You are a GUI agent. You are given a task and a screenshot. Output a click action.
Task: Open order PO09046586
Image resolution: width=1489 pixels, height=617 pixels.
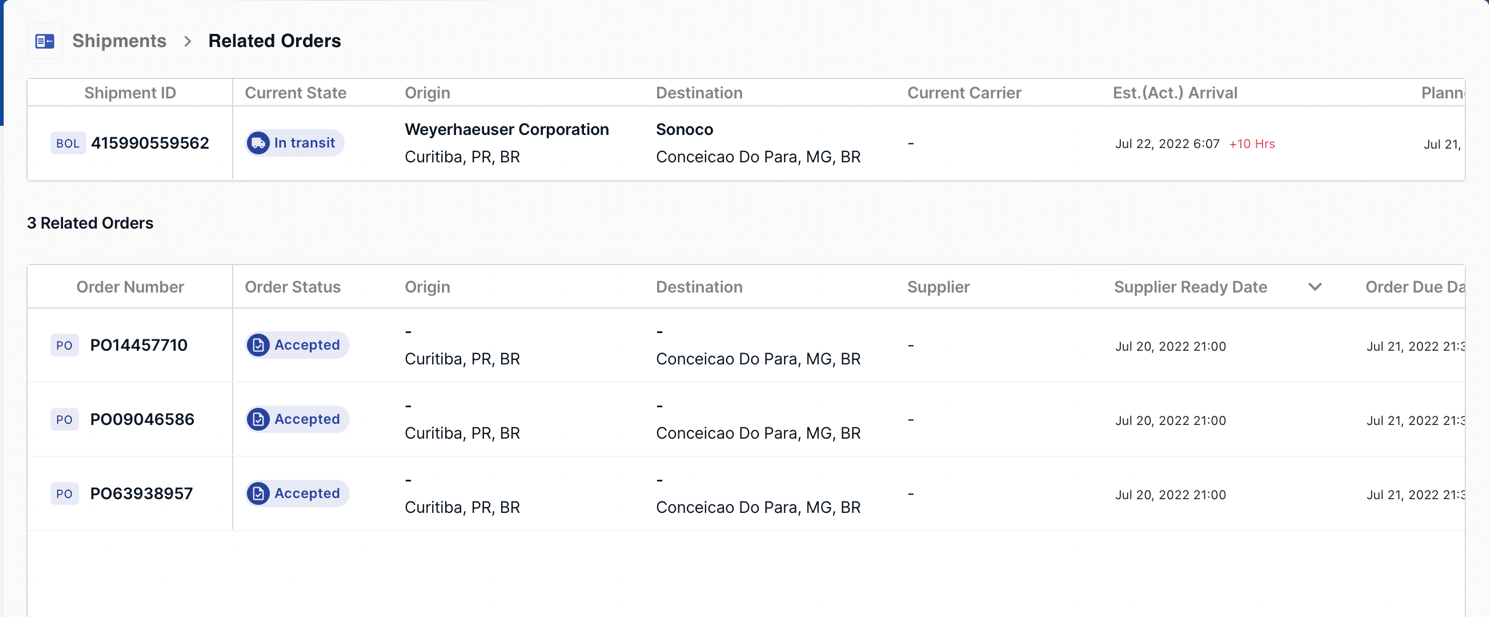pos(142,419)
